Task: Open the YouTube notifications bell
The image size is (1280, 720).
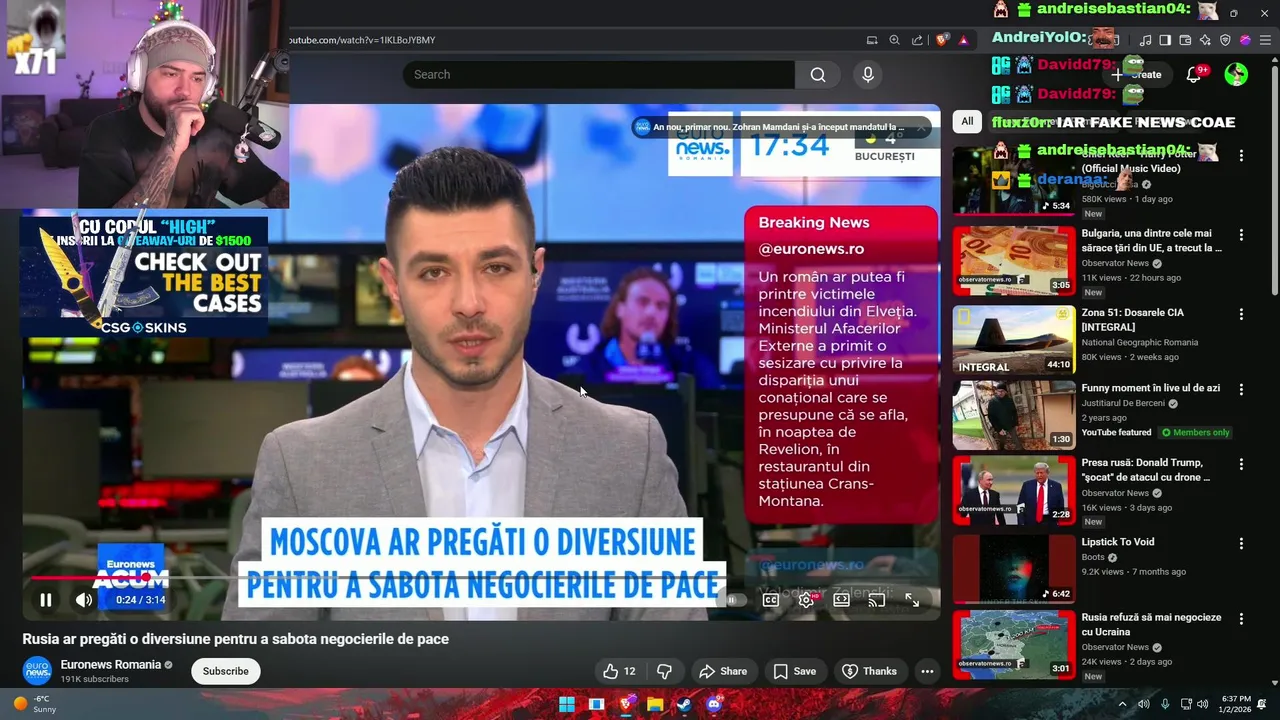Action: click(x=1194, y=74)
